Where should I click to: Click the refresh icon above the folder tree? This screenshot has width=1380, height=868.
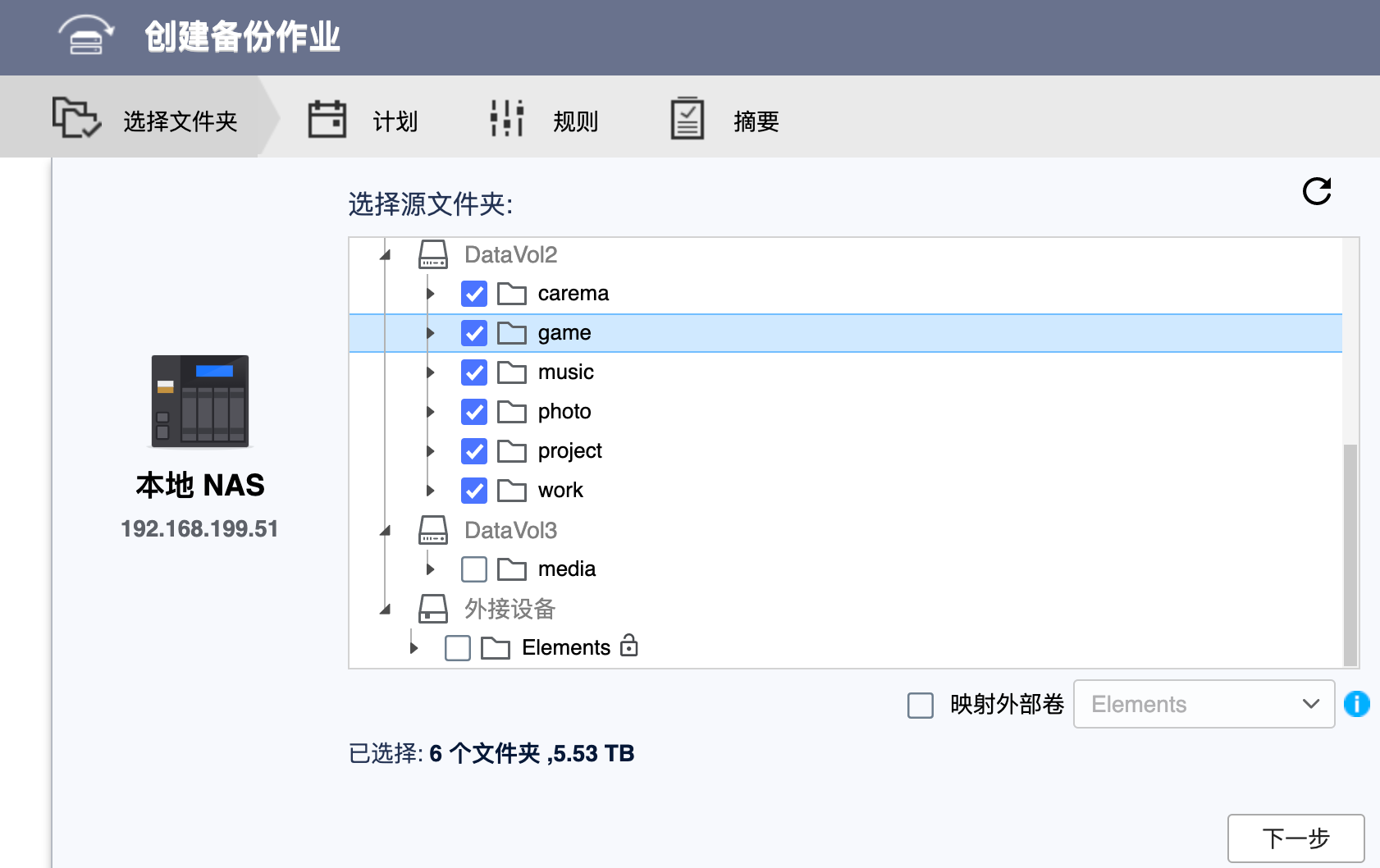1316,192
